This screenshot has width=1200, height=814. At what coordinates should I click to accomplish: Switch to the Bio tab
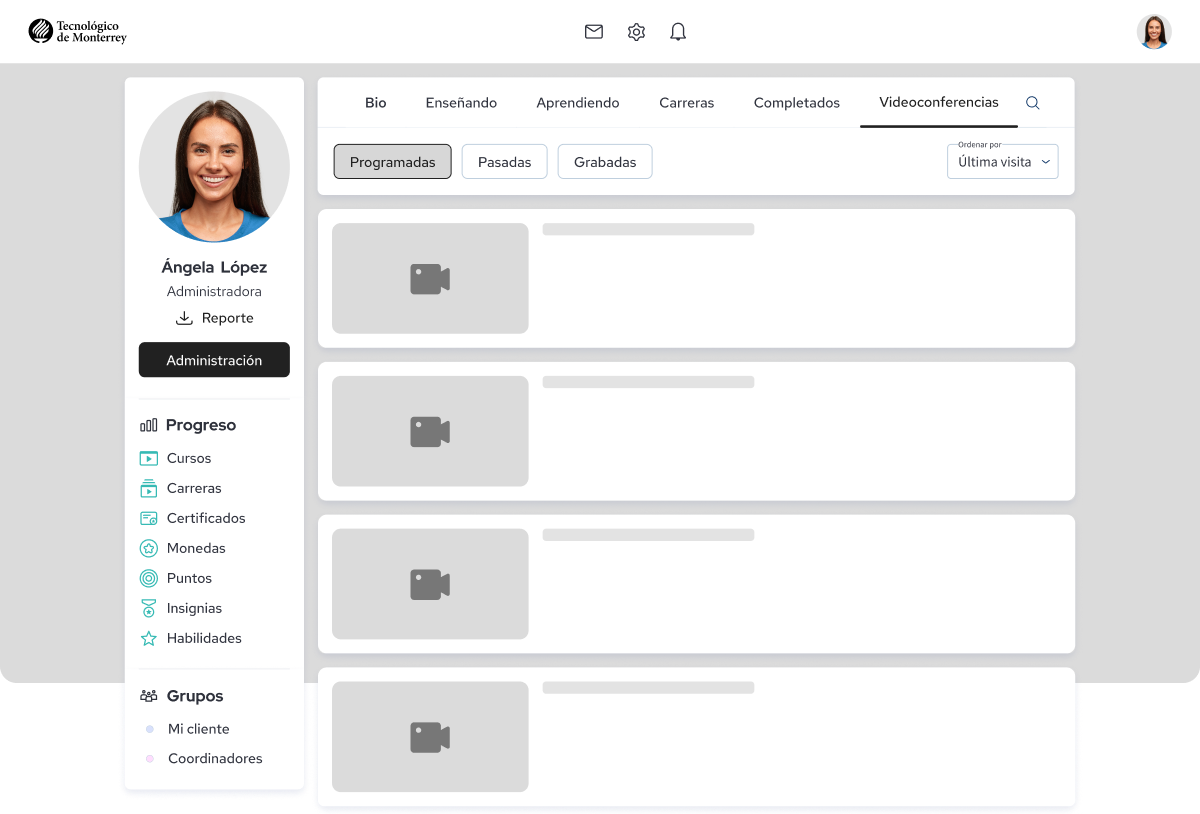(x=376, y=103)
